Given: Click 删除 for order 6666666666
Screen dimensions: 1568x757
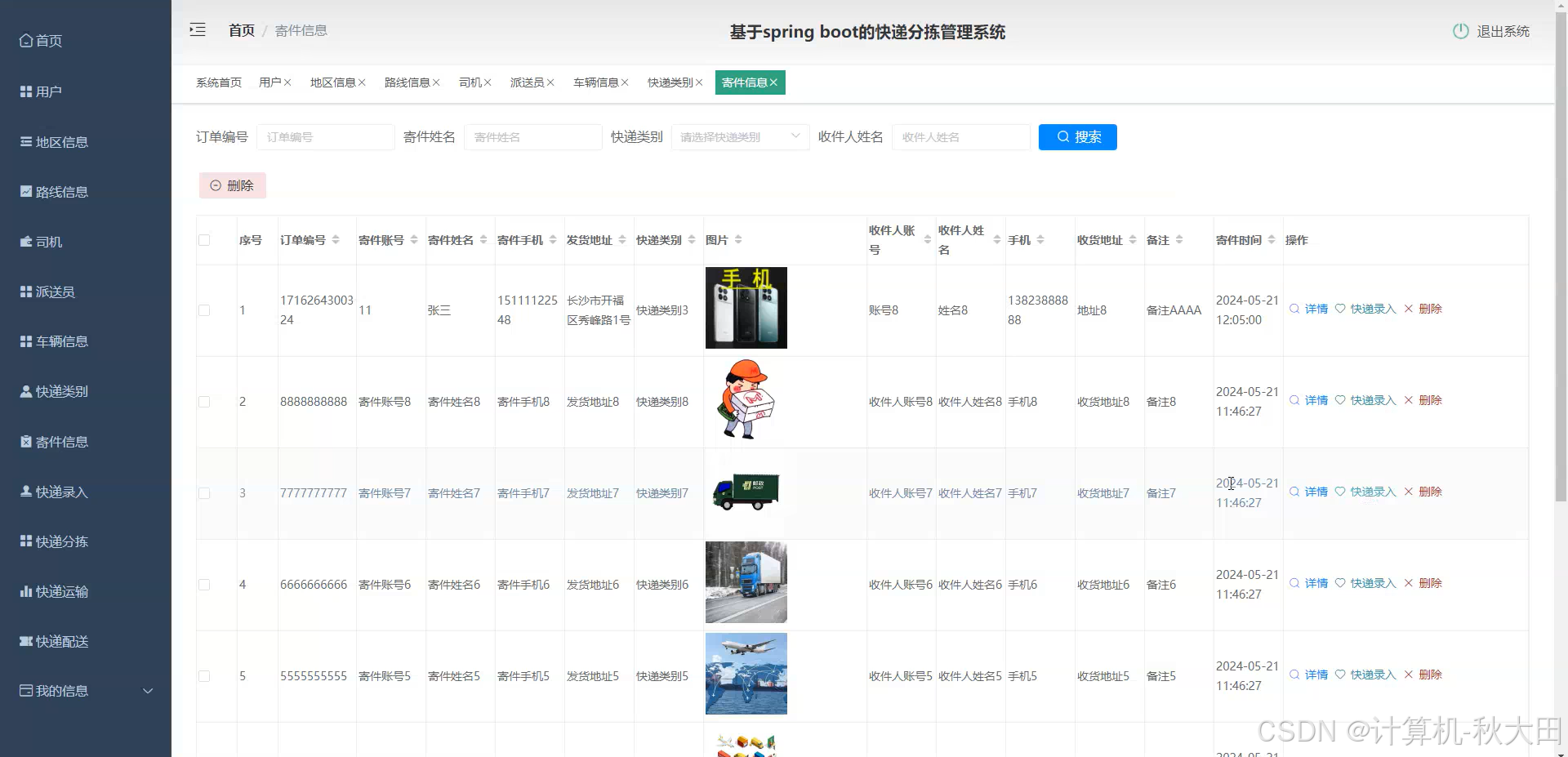Looking at the screenshot, I should pyautogui.click(x=1423, y=583).
